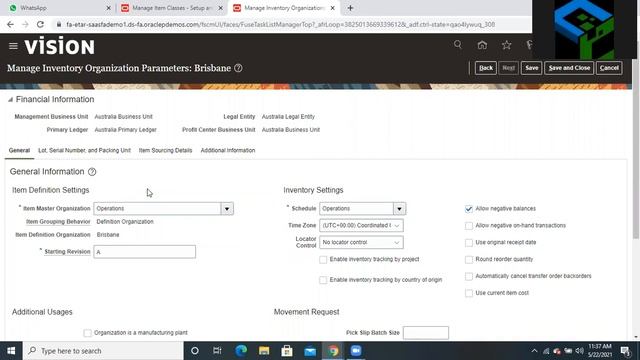The height and width of the screenshot is (360, 640).
Task: Click the browser forward arrow
Action: click(25, 24)
